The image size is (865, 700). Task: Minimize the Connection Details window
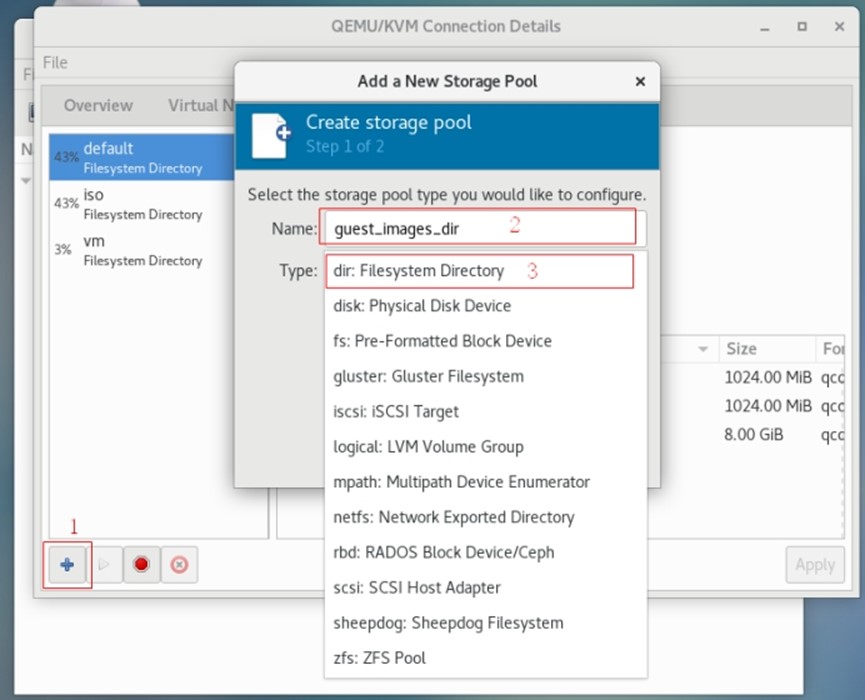point(765,28)
